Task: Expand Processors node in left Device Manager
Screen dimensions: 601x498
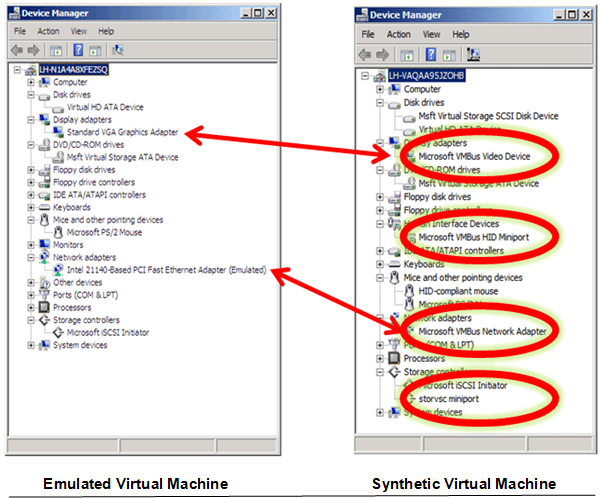Action: click(x=31, y=307)
